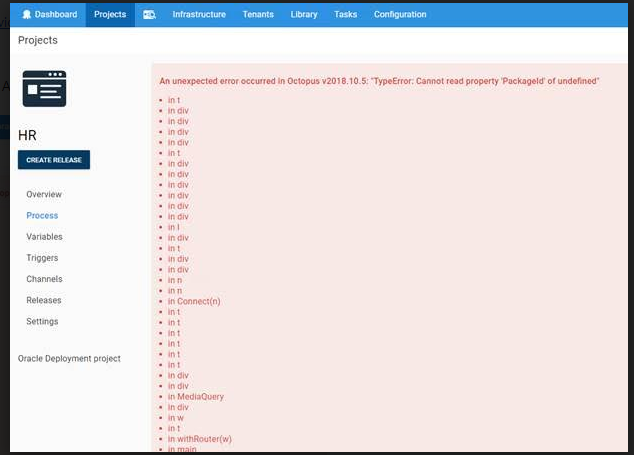Click the Octopus logo beside Dashboard

(27, 15)
